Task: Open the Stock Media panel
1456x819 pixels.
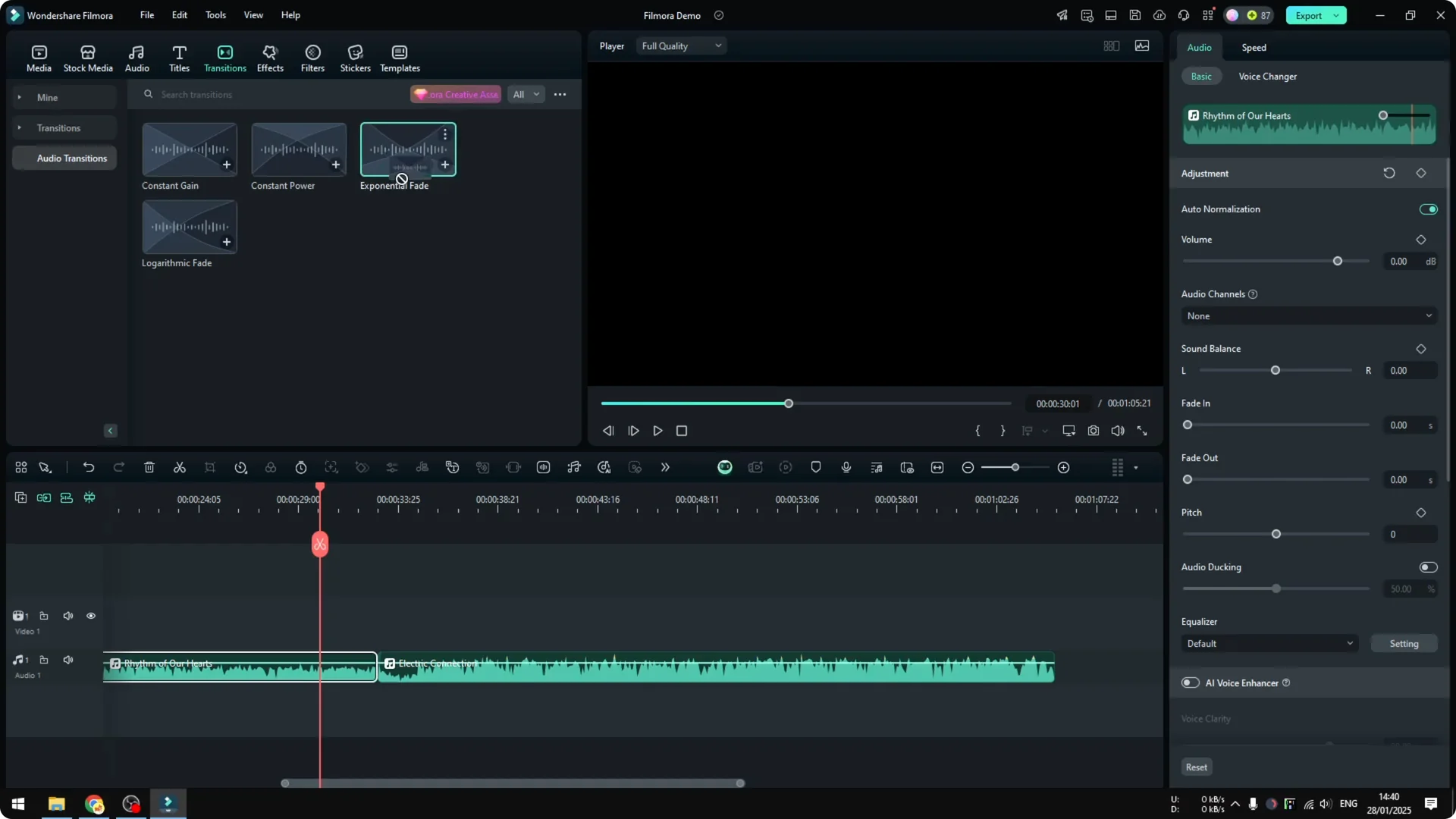Action: point(87,57)
